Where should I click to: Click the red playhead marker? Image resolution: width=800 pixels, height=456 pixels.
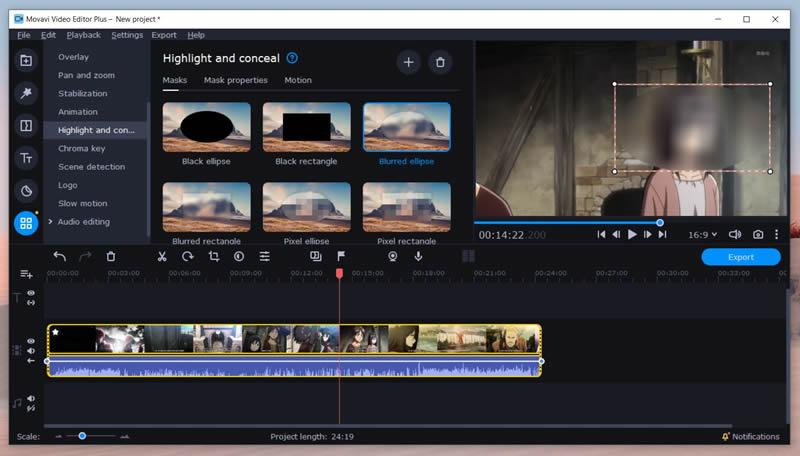click(x=339, y=274)
